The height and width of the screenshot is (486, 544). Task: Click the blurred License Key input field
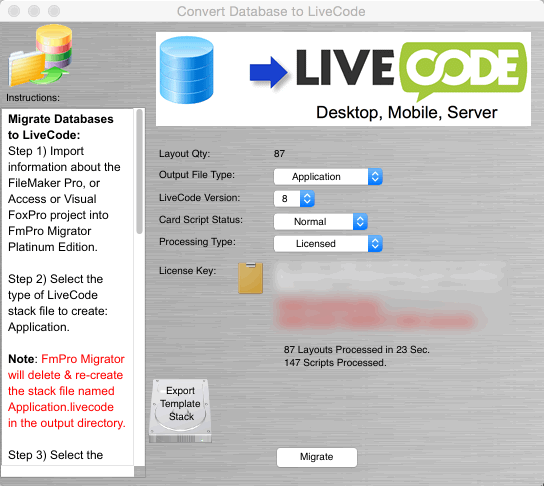tap(389, 276)
